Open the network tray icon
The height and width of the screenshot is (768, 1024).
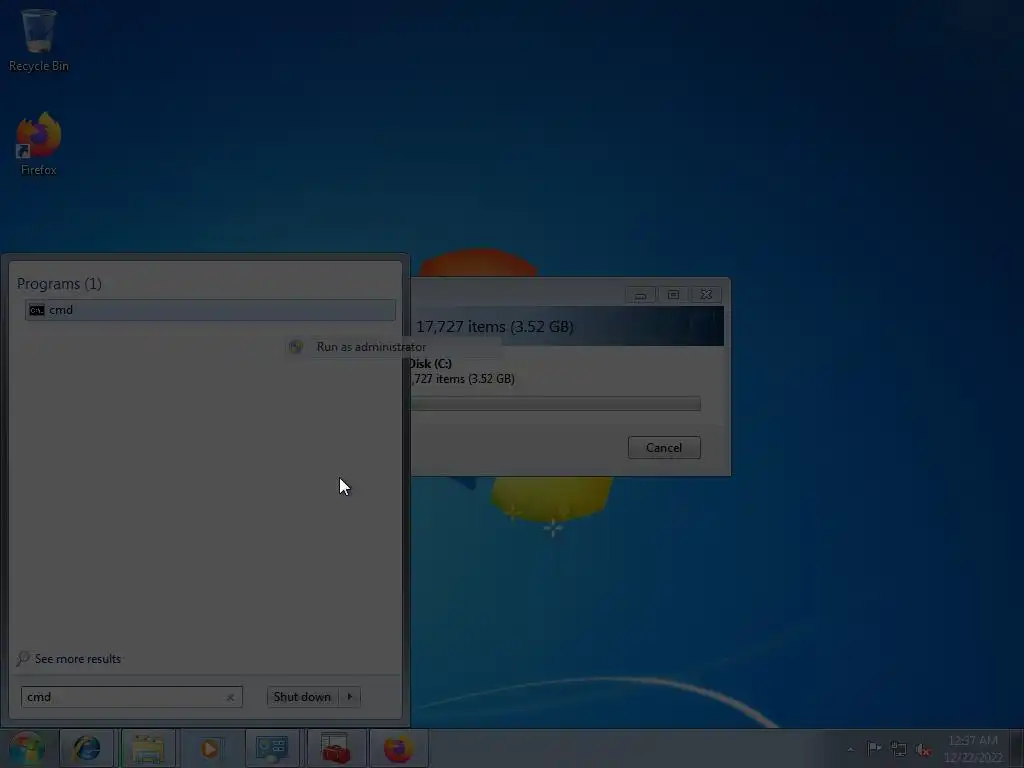[x=899, y=749]
